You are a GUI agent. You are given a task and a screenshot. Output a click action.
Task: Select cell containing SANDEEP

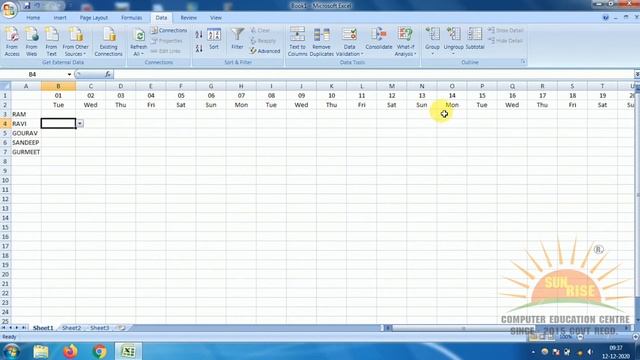26,142
